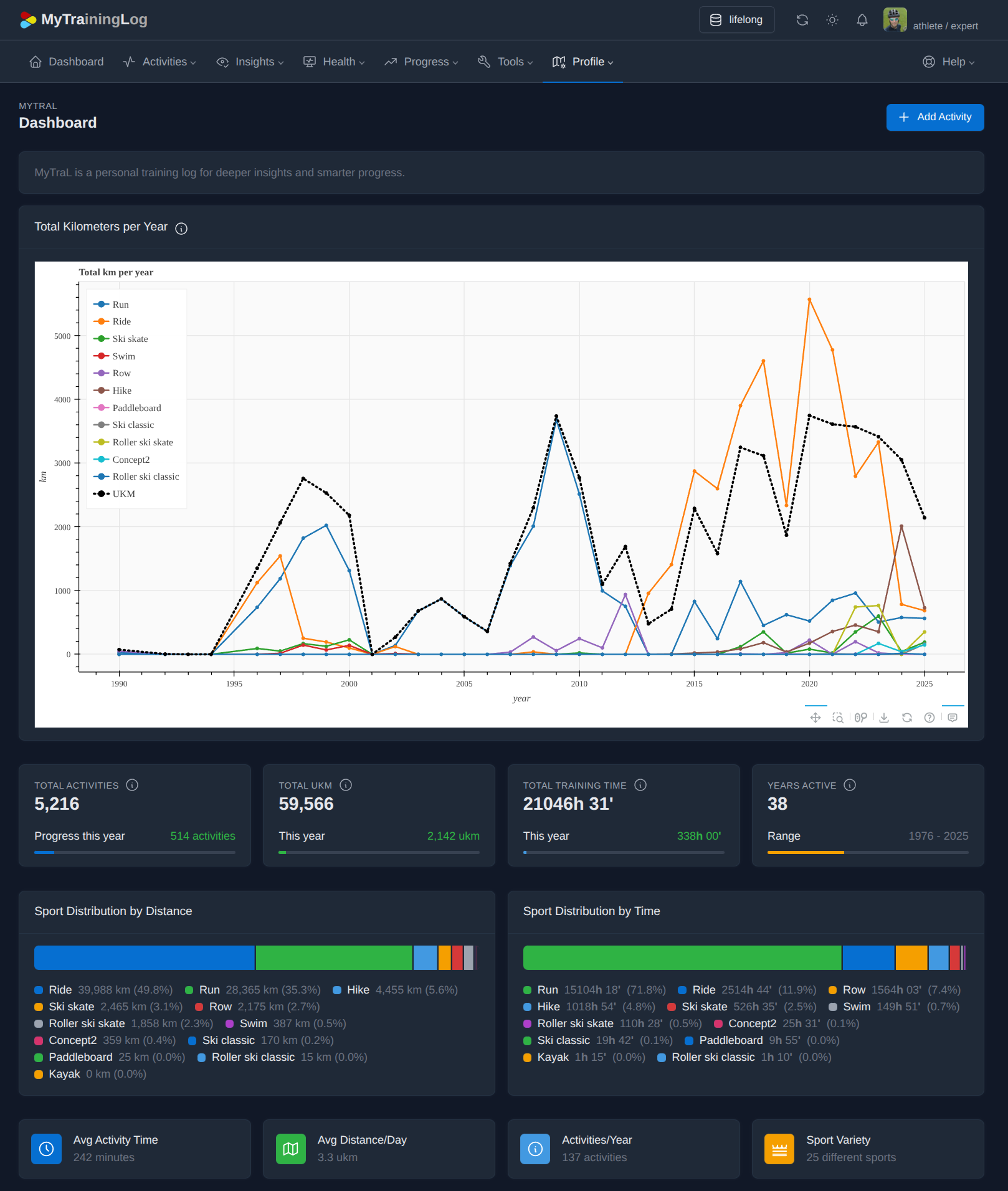Toggle the UKM trace visibility in the legend
Viewport: 1008px width, 1191px height.
(x=123, y=493)
